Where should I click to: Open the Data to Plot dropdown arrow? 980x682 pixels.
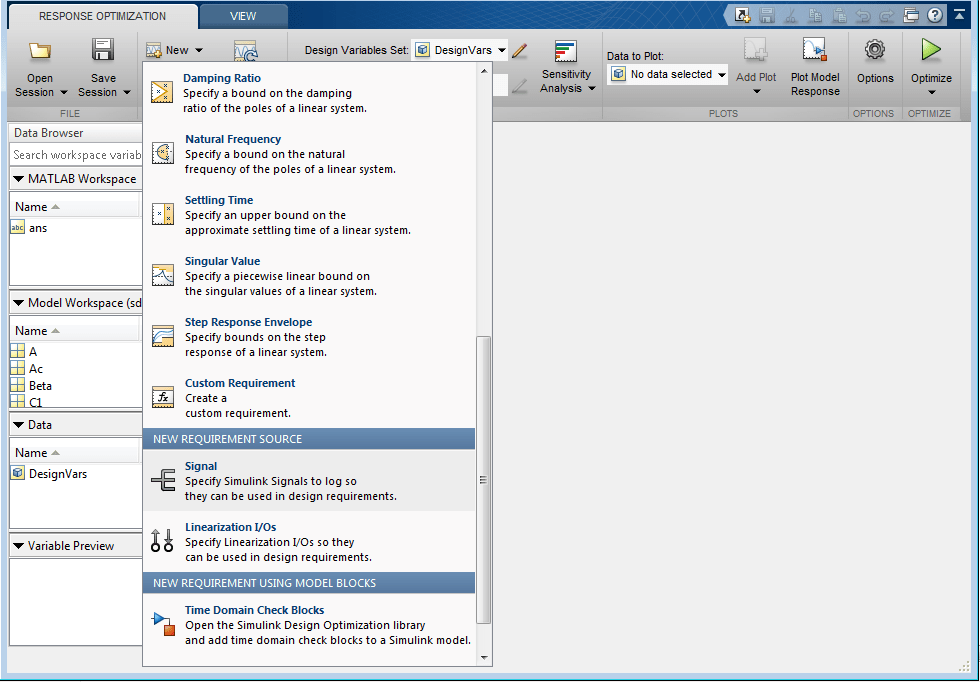pos(721,75)
